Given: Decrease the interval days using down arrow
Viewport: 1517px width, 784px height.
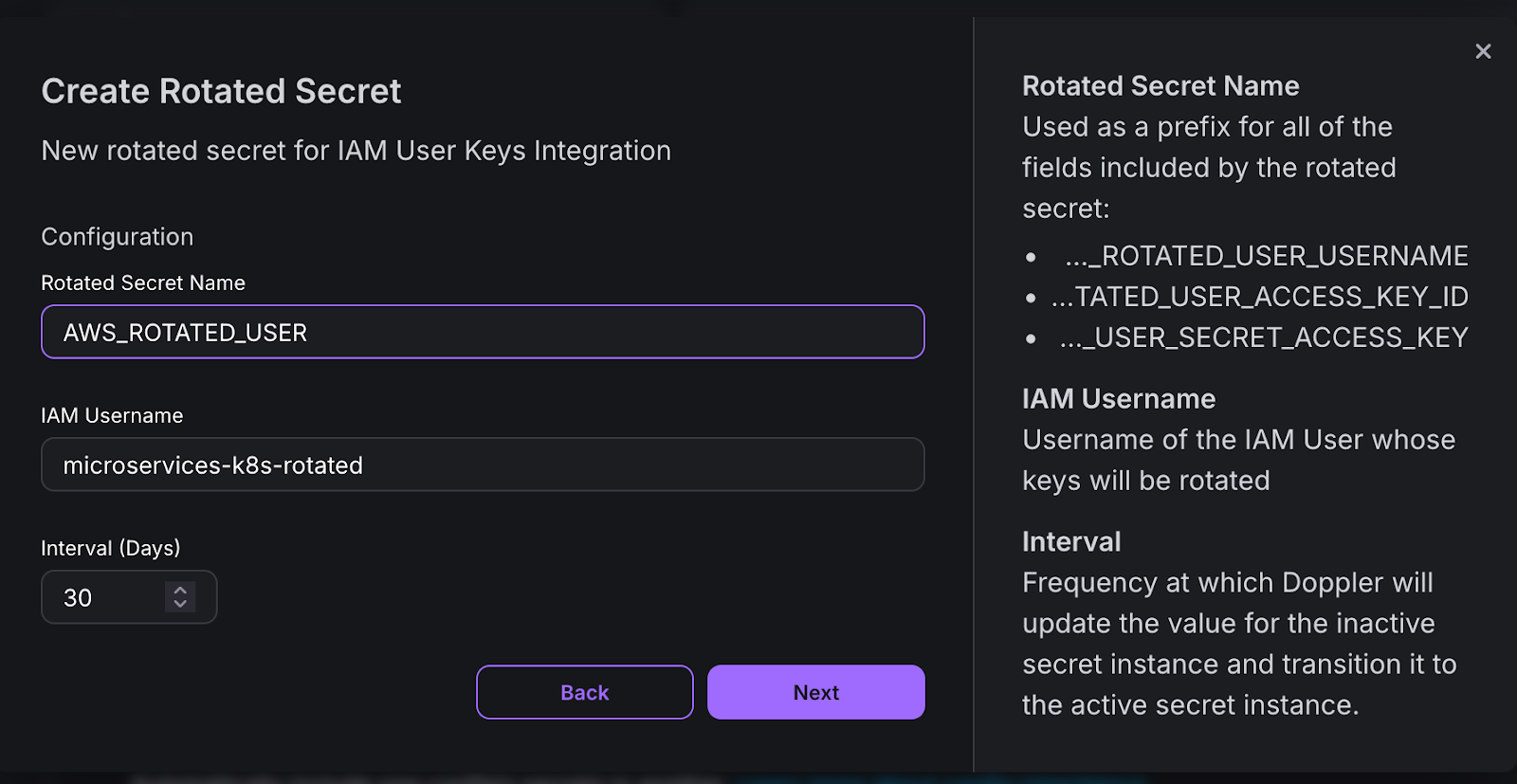Looking at the screenshot, I should pyautogui.click(x=180, y=604).
